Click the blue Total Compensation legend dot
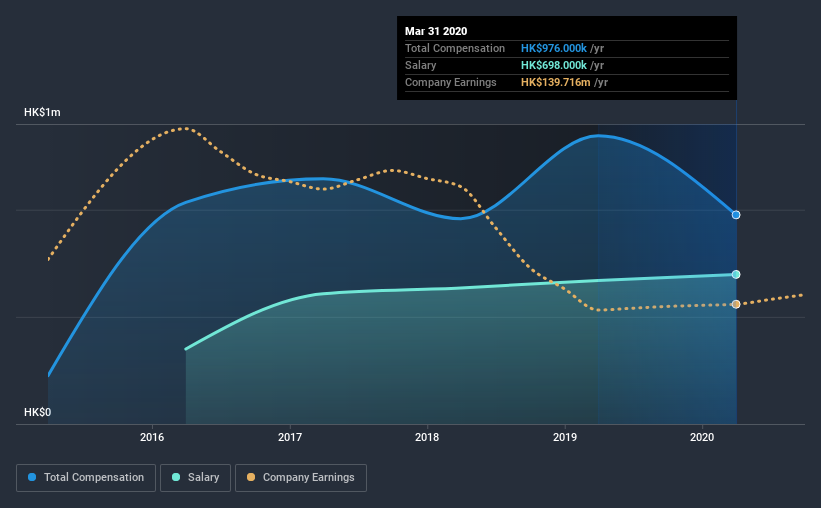Screen dimensions: 821x508 click(x=32, y=477)
